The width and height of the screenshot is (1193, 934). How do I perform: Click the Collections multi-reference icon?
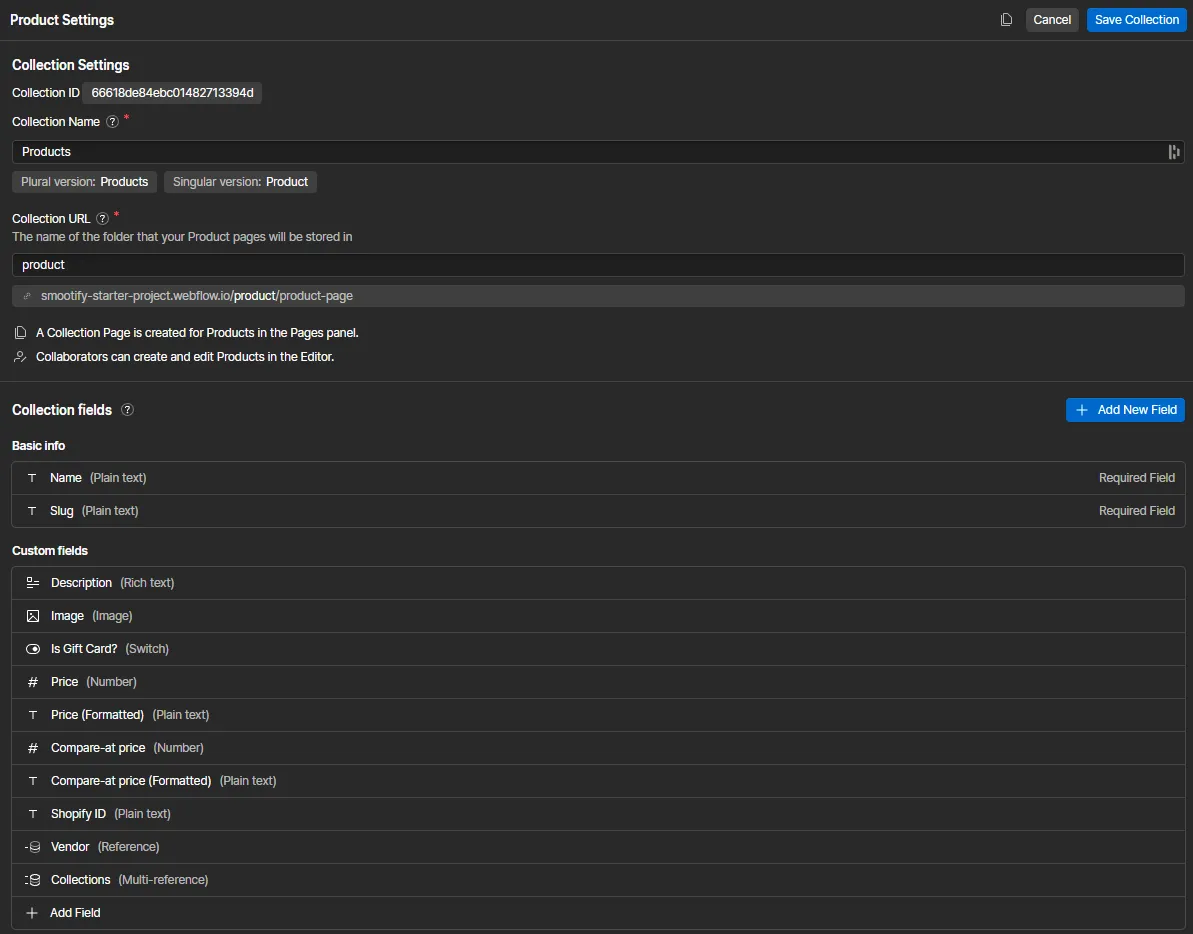pos(33,880)
